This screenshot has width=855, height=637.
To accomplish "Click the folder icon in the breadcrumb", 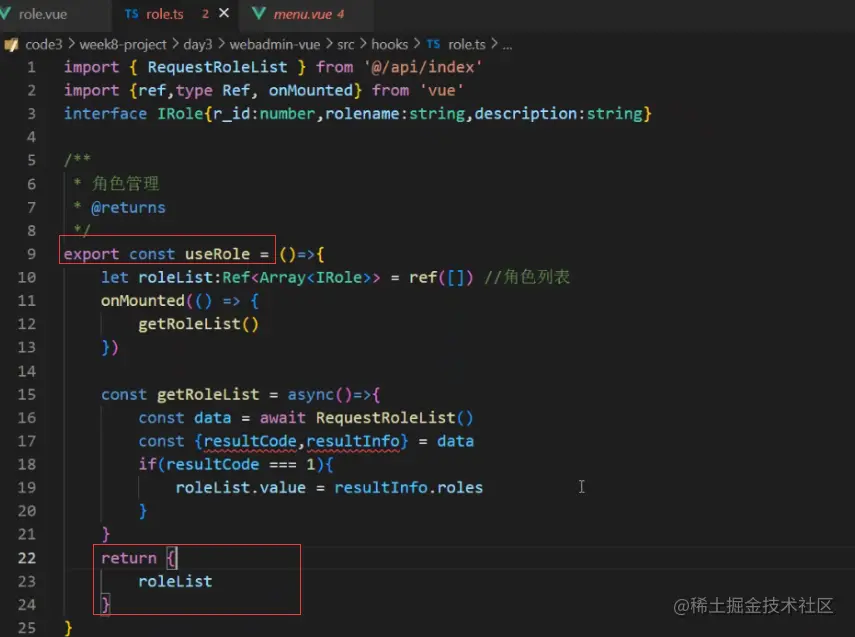I will [11, 44].
